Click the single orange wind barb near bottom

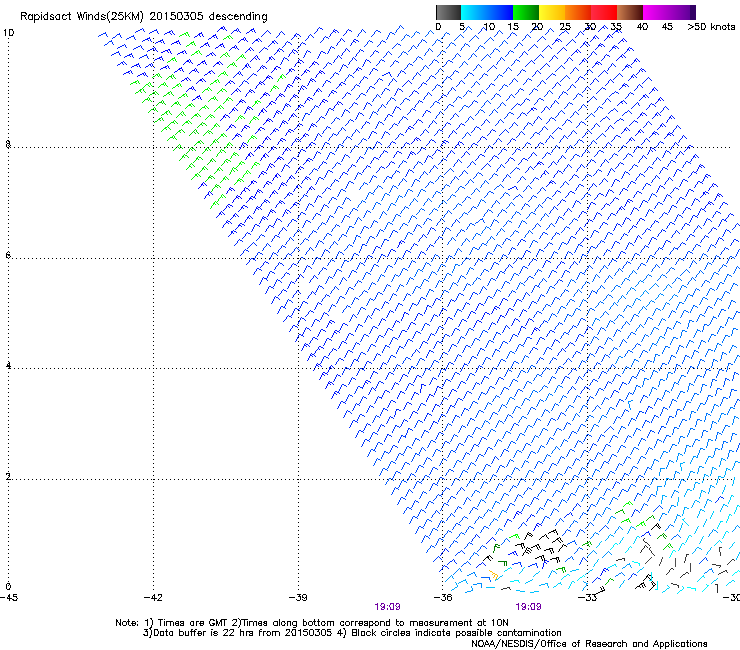click(494, 574)
